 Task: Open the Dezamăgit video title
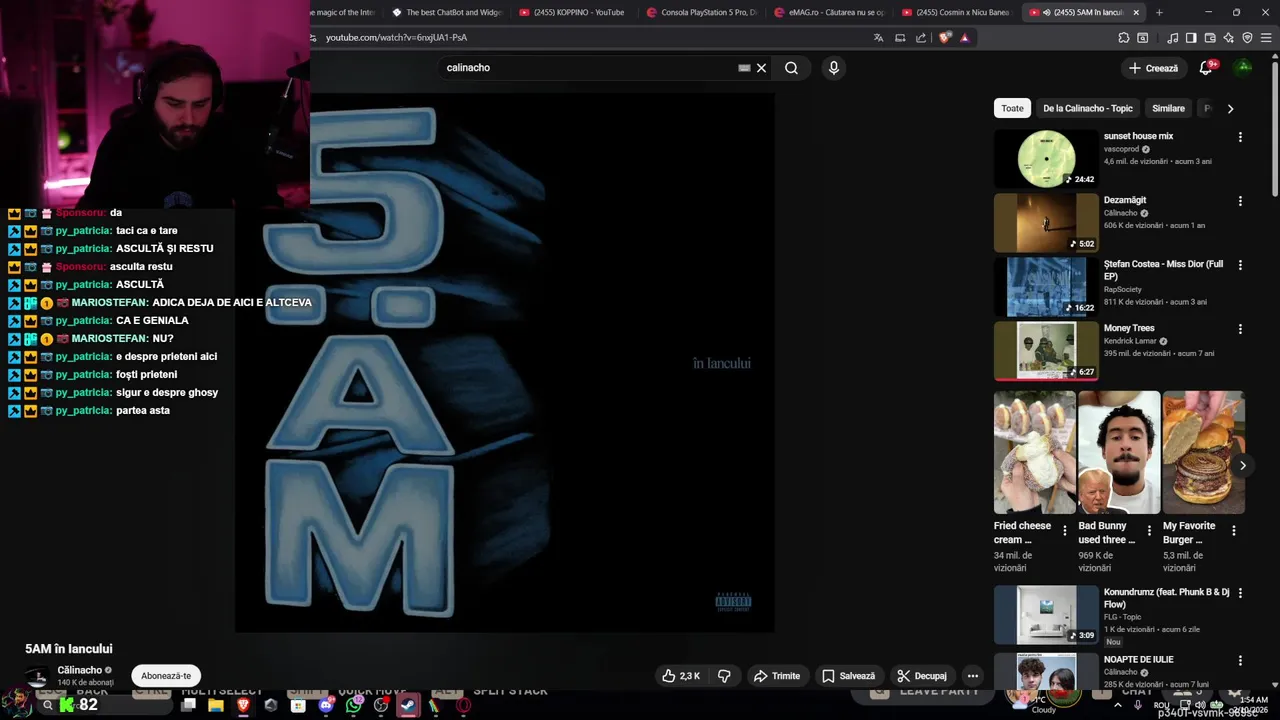pyautogui.click(x=1125, y=200)
